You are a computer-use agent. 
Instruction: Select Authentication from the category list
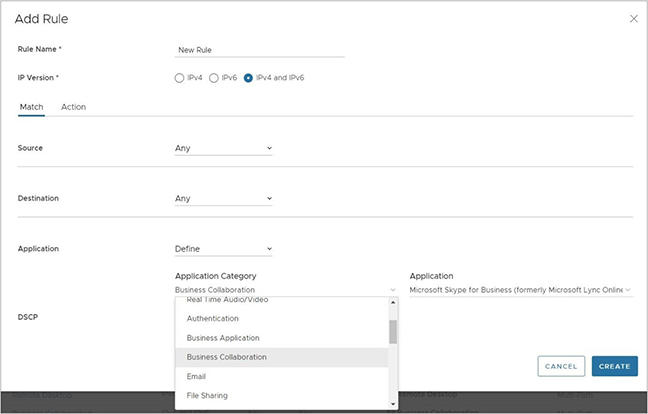click(212, 319)
